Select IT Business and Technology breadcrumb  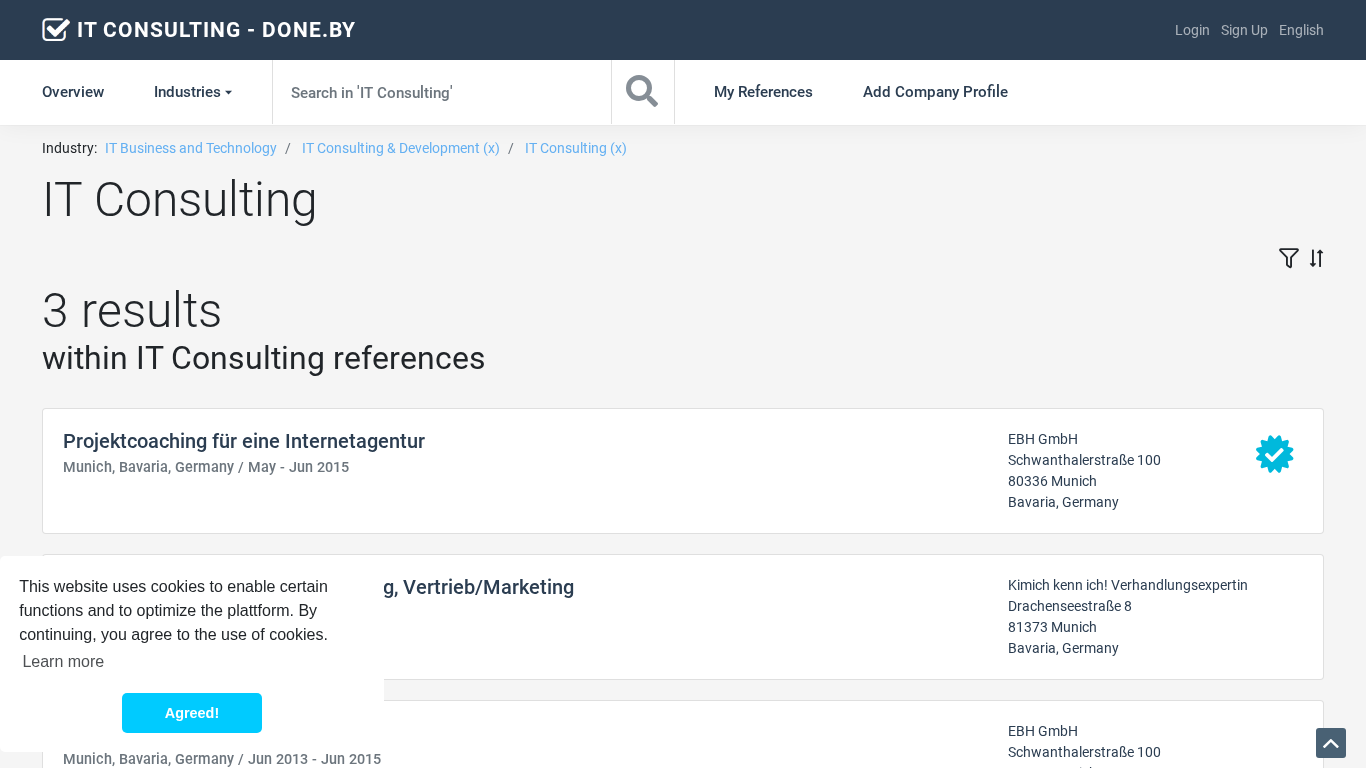(190, 148)
